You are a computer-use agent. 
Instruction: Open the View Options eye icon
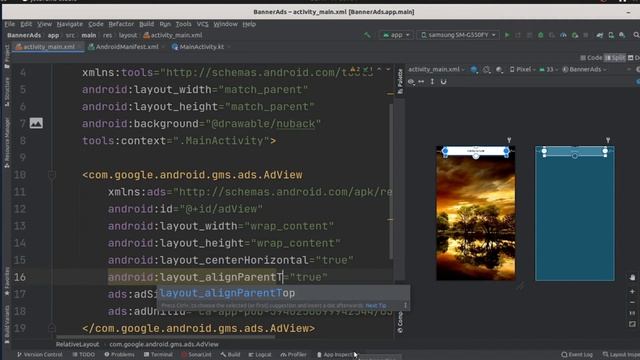(x=411, y=82)
